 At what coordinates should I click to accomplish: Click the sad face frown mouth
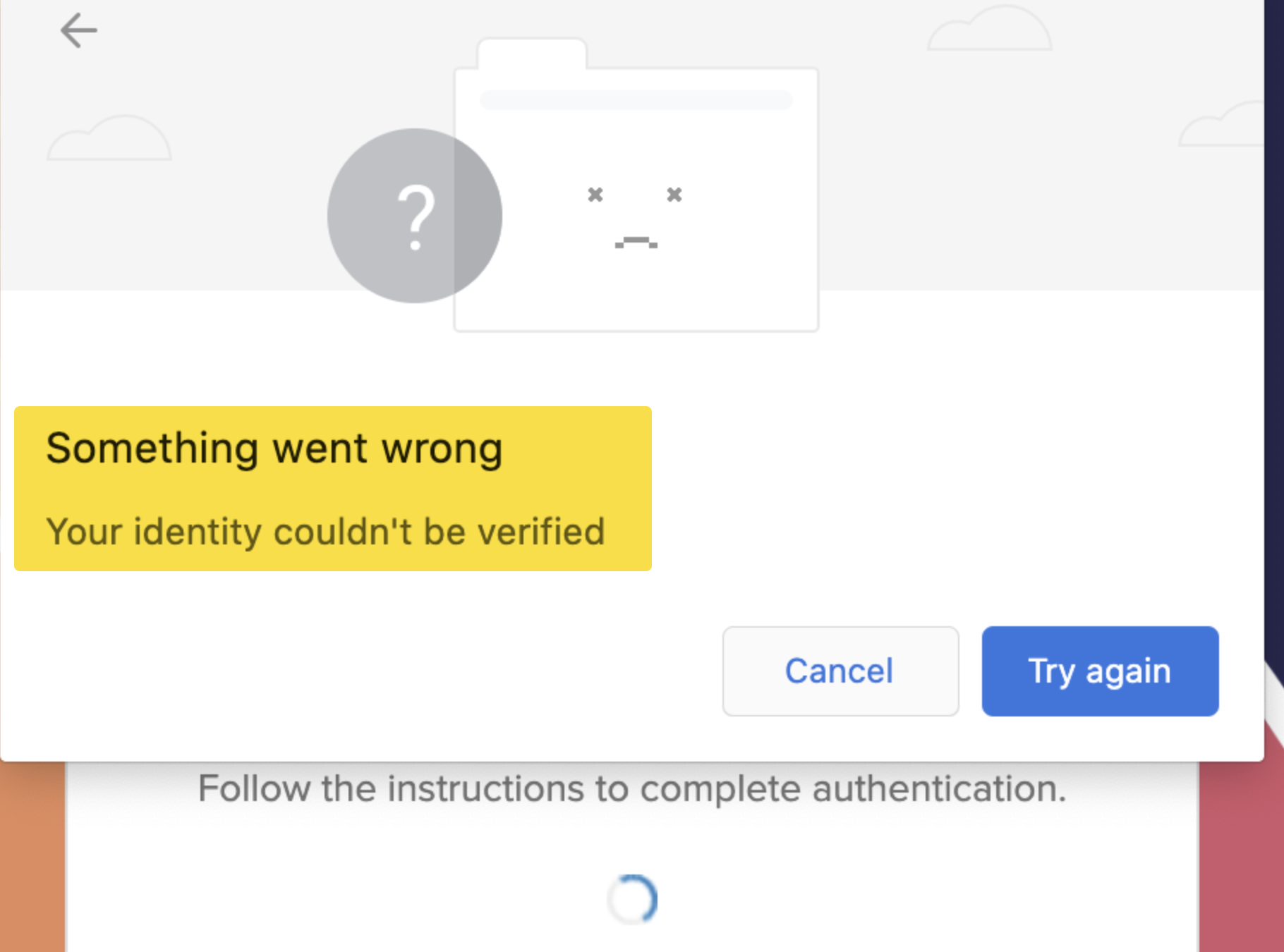tap(636, 243)
